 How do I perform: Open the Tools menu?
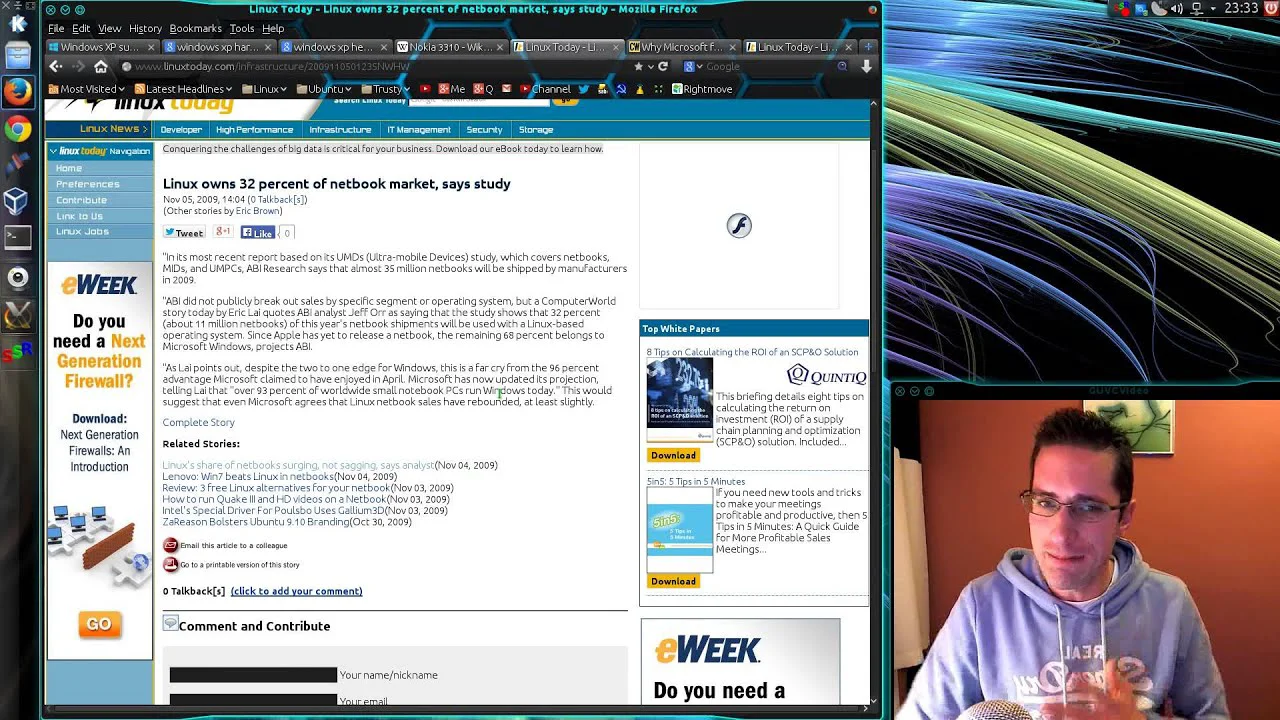[241, 28]
